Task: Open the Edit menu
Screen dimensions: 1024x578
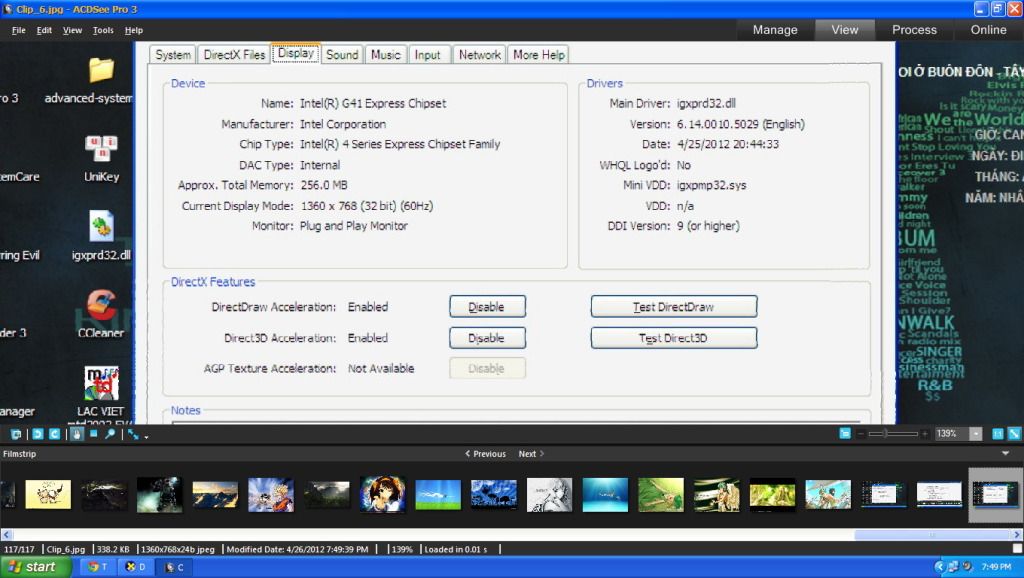Action: coord(44,30)
